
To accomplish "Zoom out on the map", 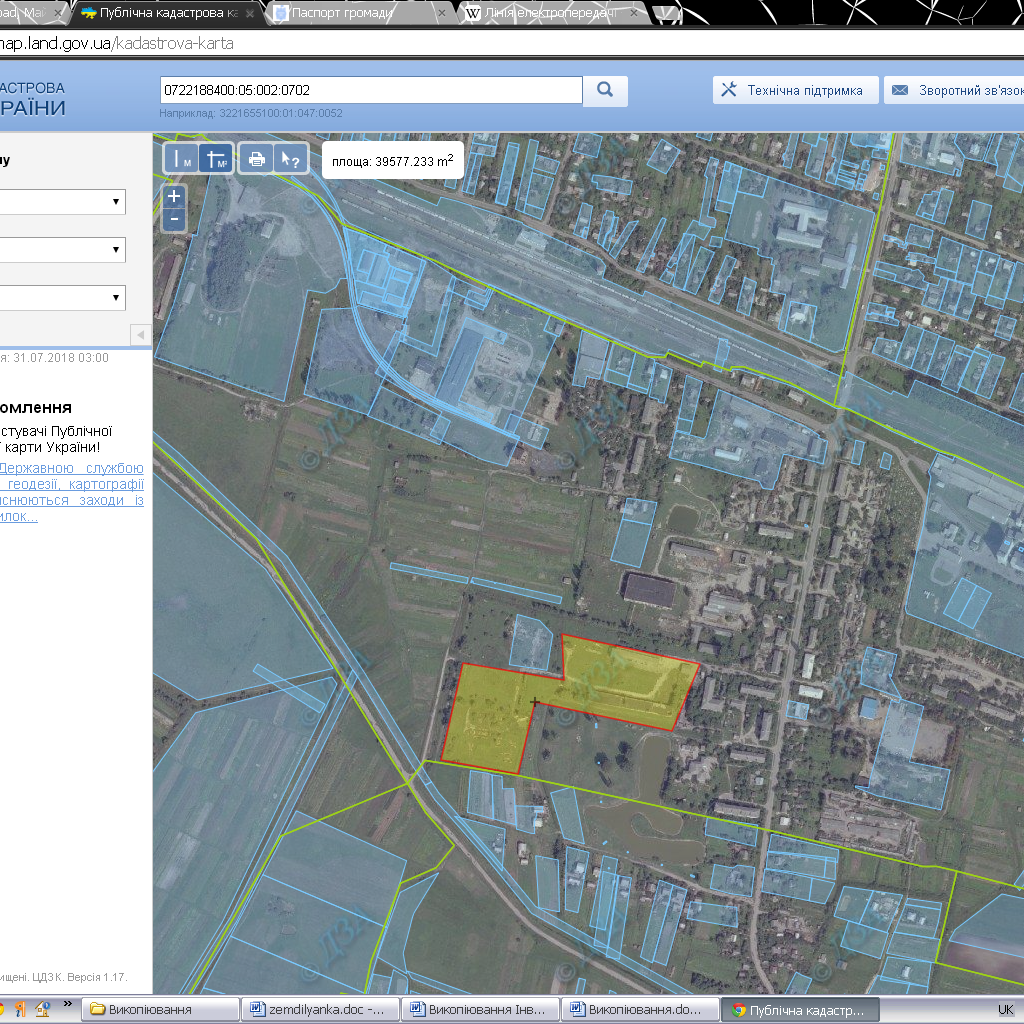I will pos(174,219).
